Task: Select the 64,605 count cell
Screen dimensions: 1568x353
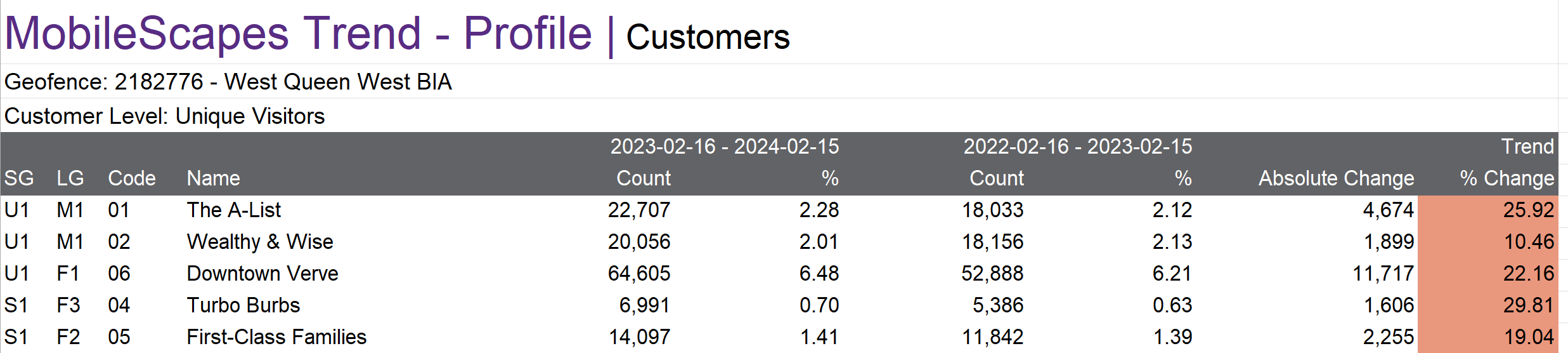Action: click(639, 274)
